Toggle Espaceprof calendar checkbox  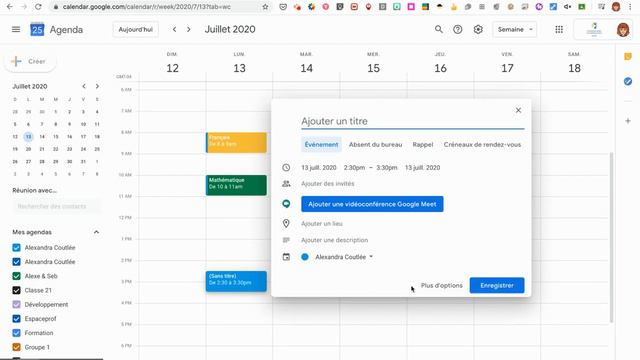point(16,319)
